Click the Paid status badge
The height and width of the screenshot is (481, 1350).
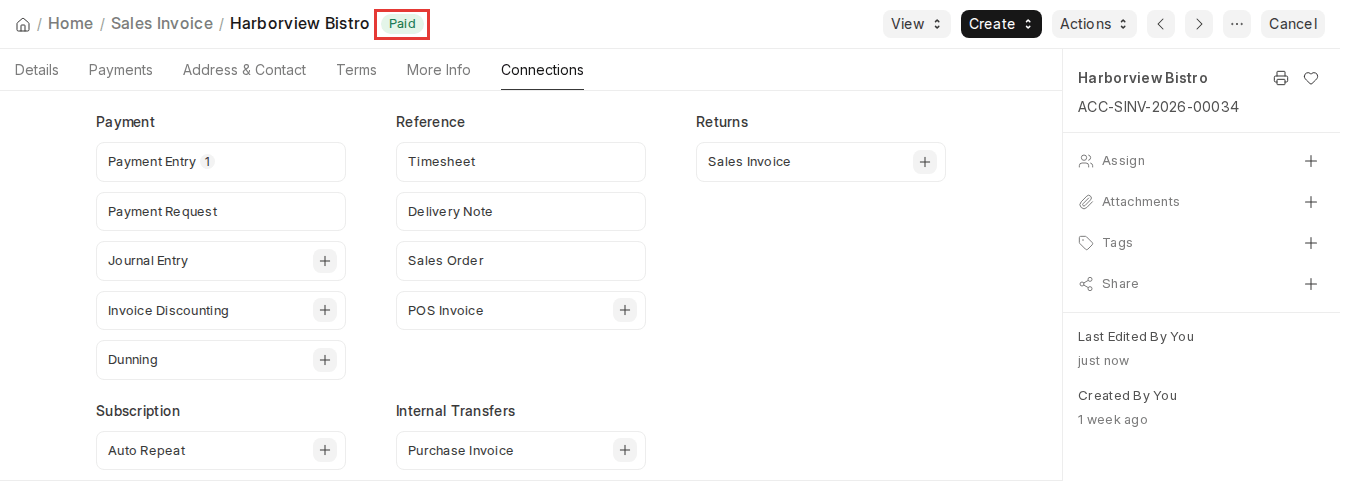coord(402,24)
